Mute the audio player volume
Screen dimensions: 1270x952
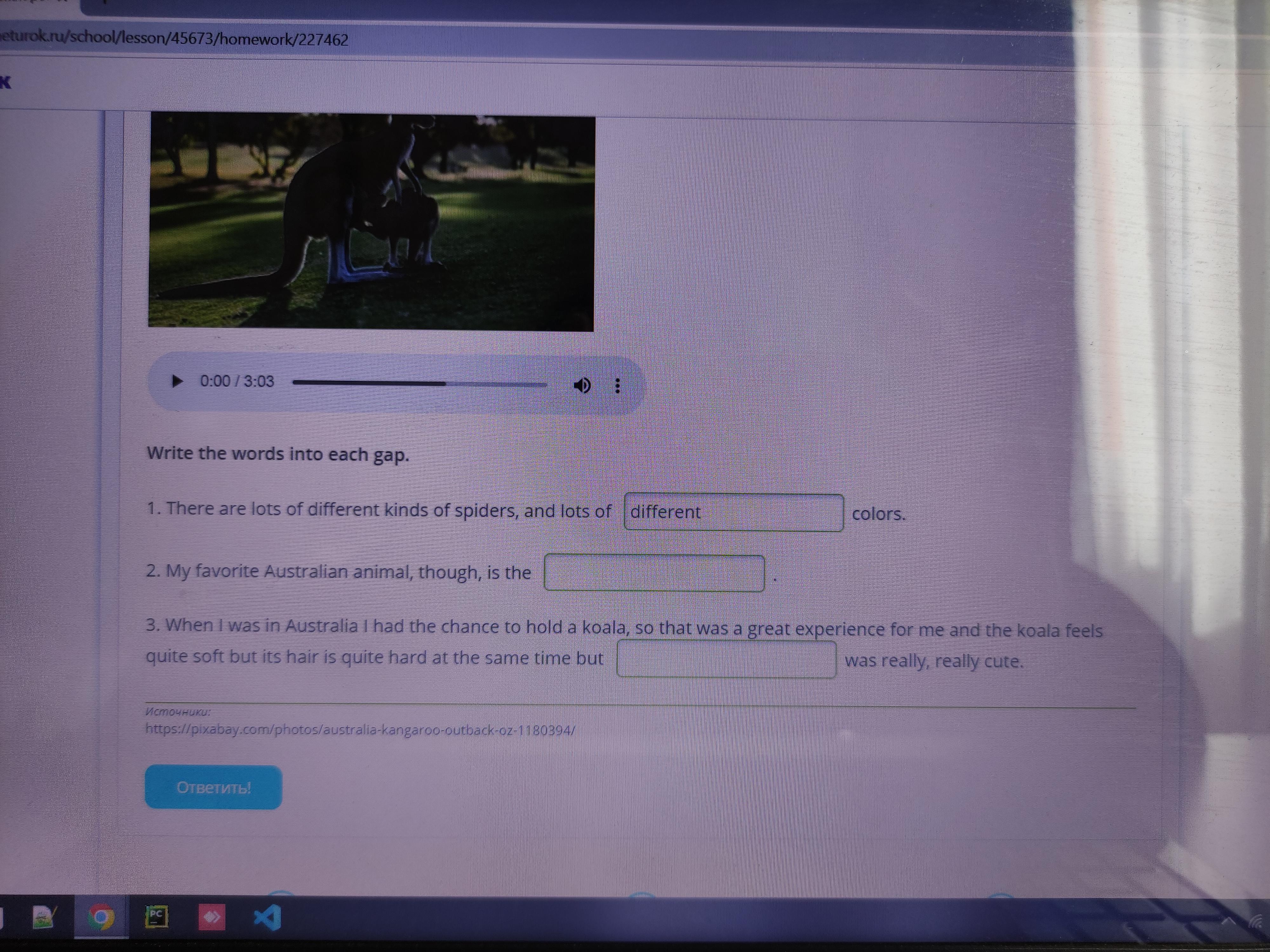coord(582,385)
